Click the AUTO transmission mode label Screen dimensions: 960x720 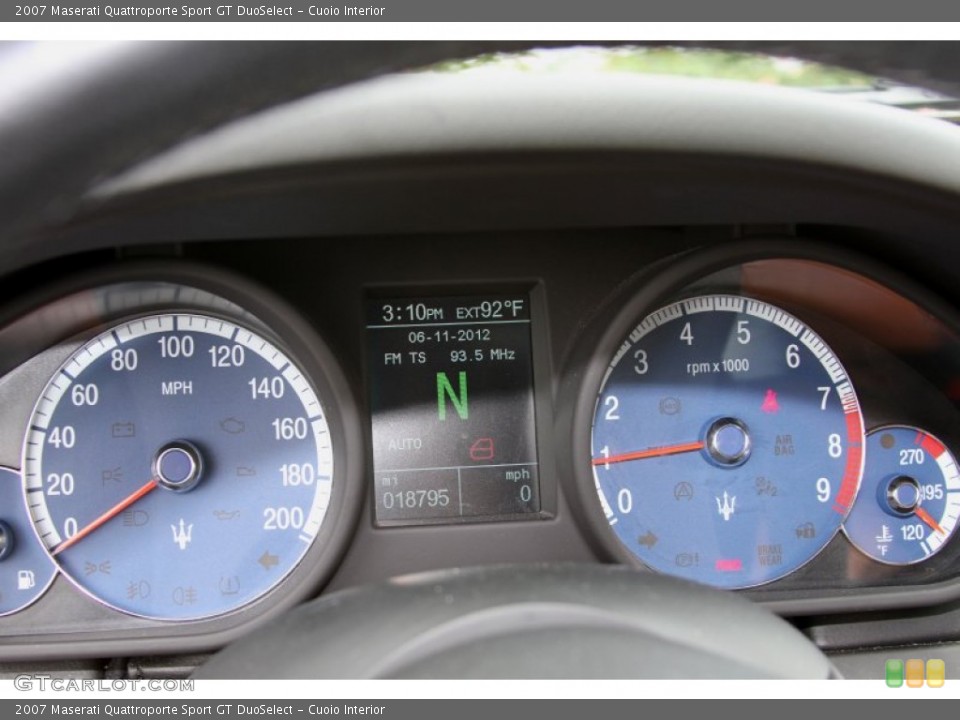(x=405, y=444)
